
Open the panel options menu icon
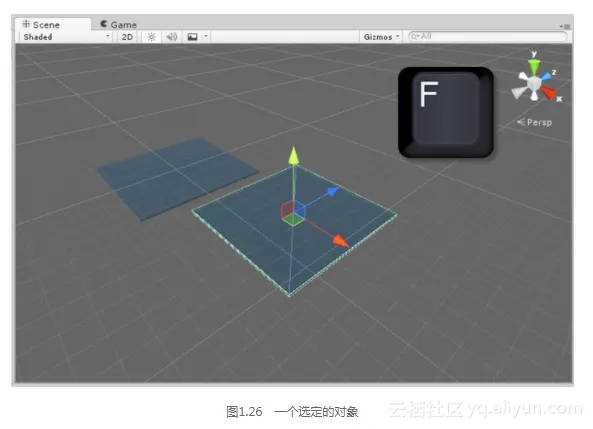point(565,26)
